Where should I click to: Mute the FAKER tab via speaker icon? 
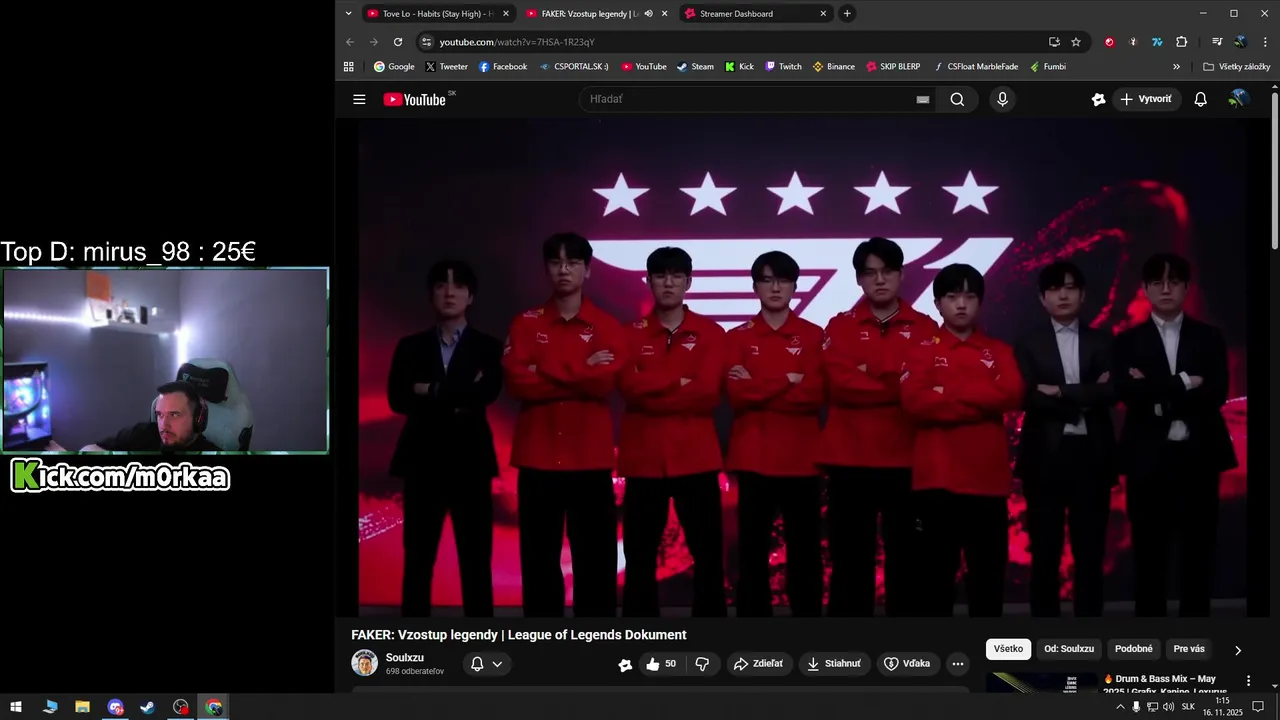648,14
